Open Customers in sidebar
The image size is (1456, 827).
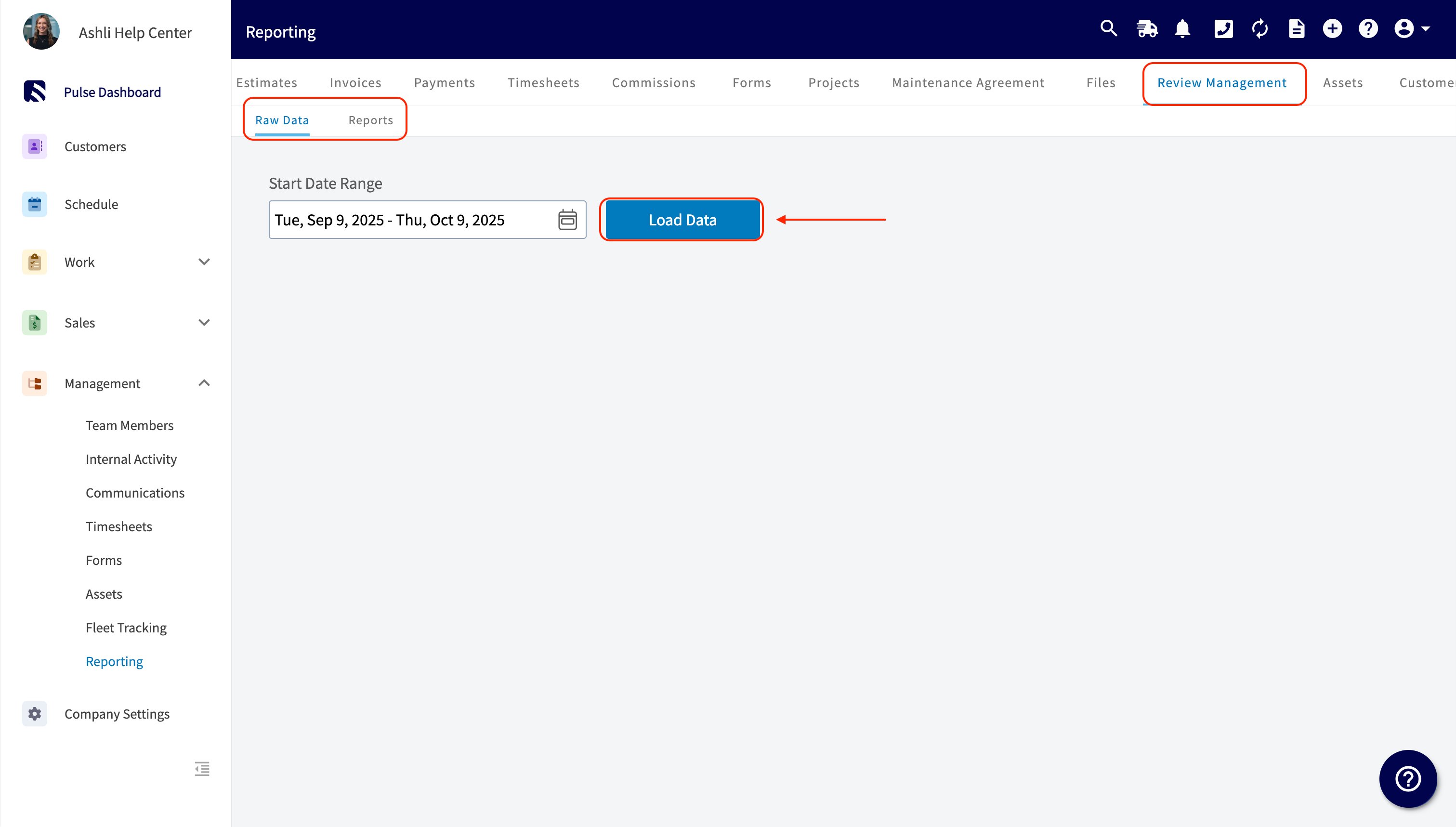pyautogui.click(x=95, y=146)
